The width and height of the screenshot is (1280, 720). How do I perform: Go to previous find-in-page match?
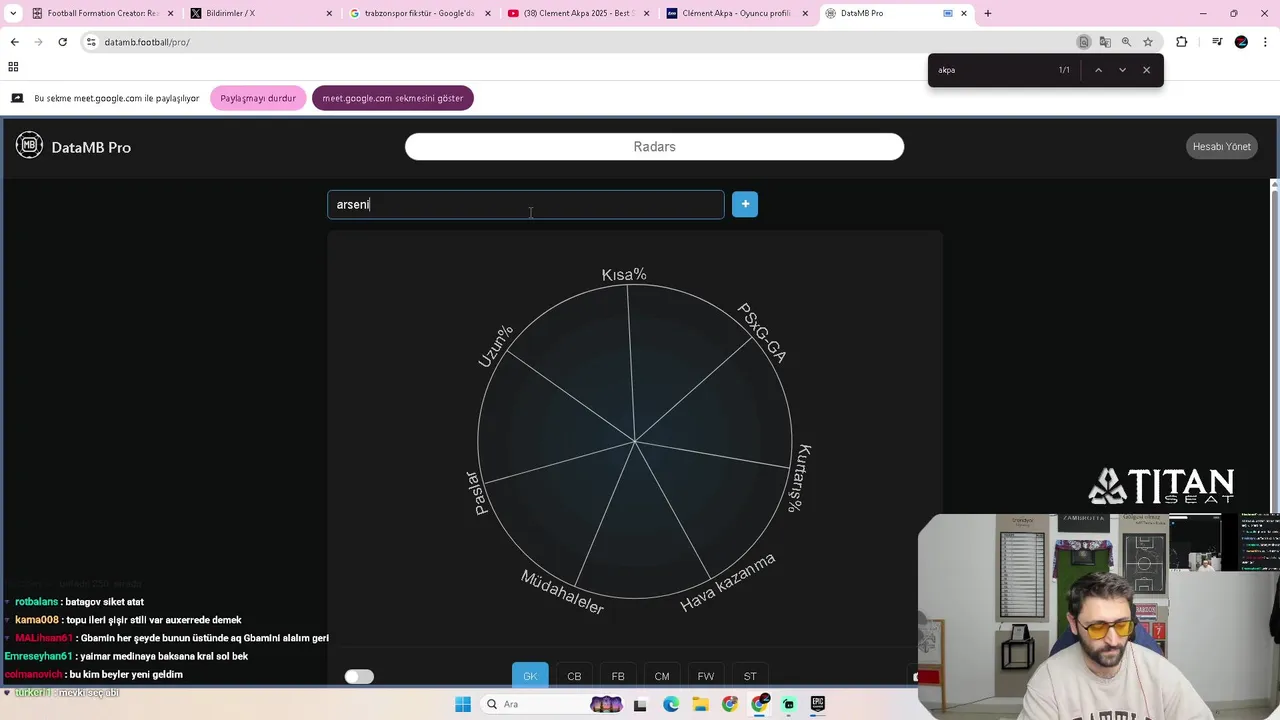(x=1098, y=70)
